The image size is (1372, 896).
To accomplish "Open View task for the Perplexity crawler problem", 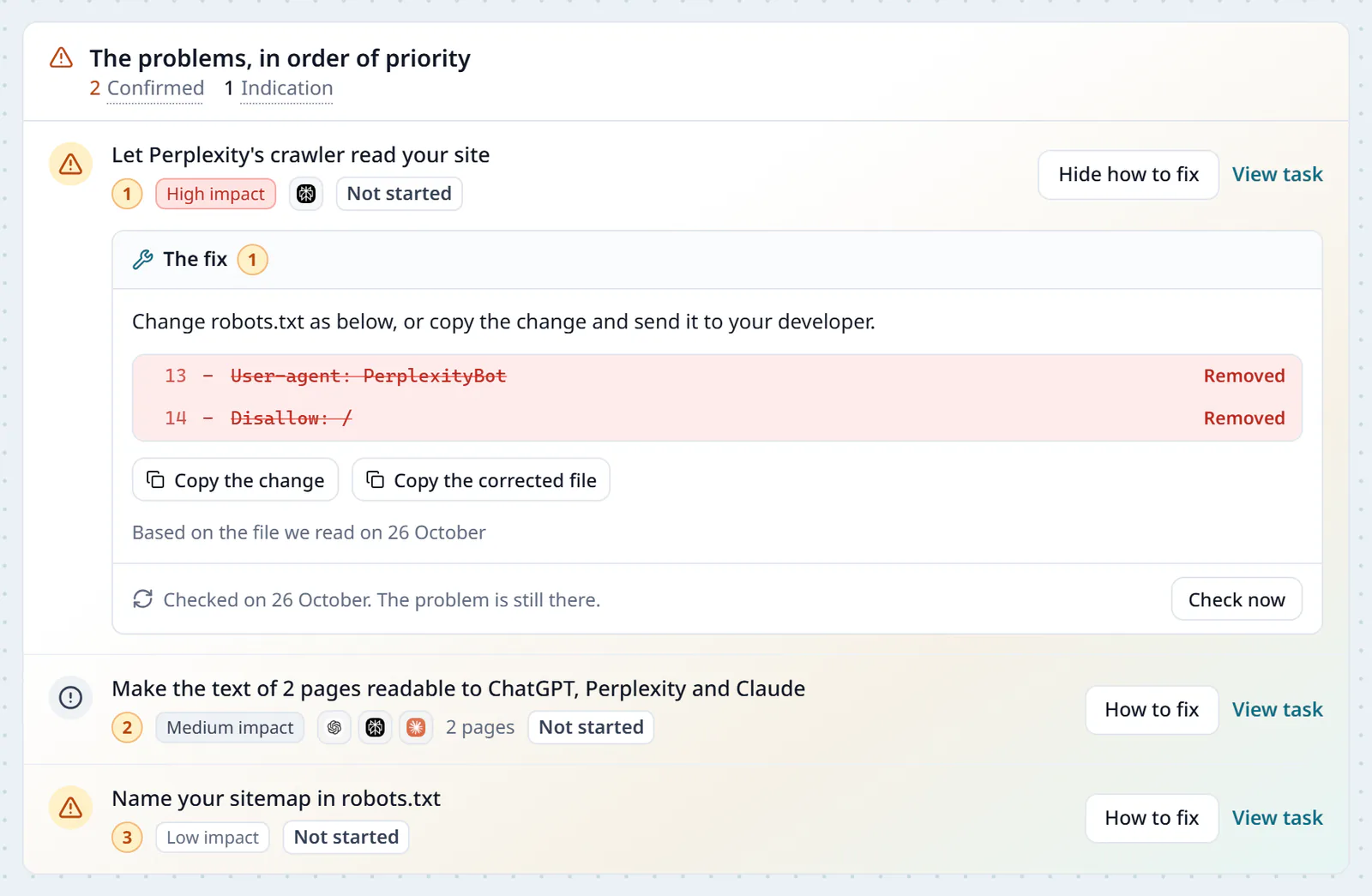I will tap(1277, 175).
